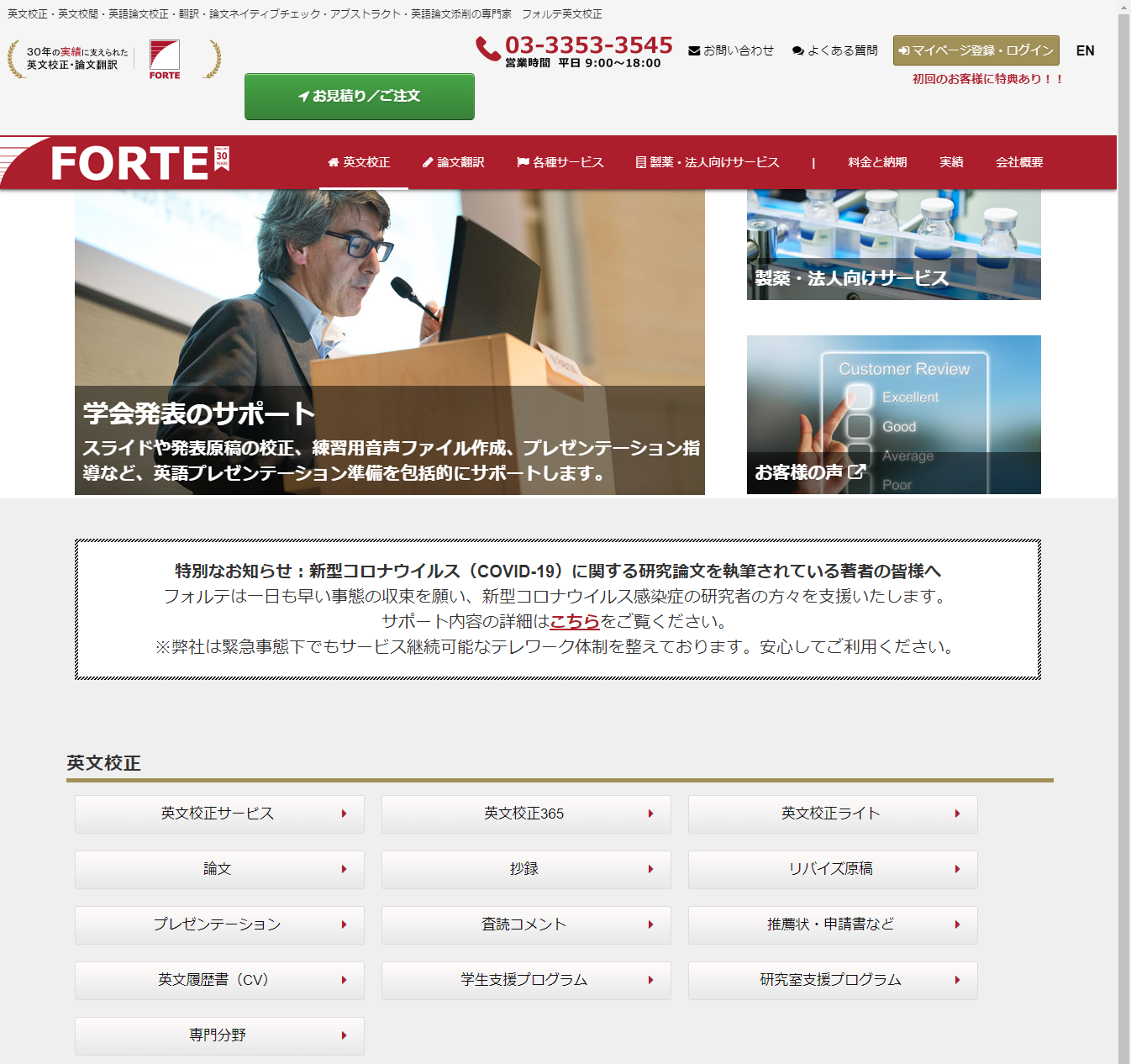Viewport: 1131px width, 1064px height.
Task: Click the お客様の声 Customer Review banner
Action: click(894, 414)
